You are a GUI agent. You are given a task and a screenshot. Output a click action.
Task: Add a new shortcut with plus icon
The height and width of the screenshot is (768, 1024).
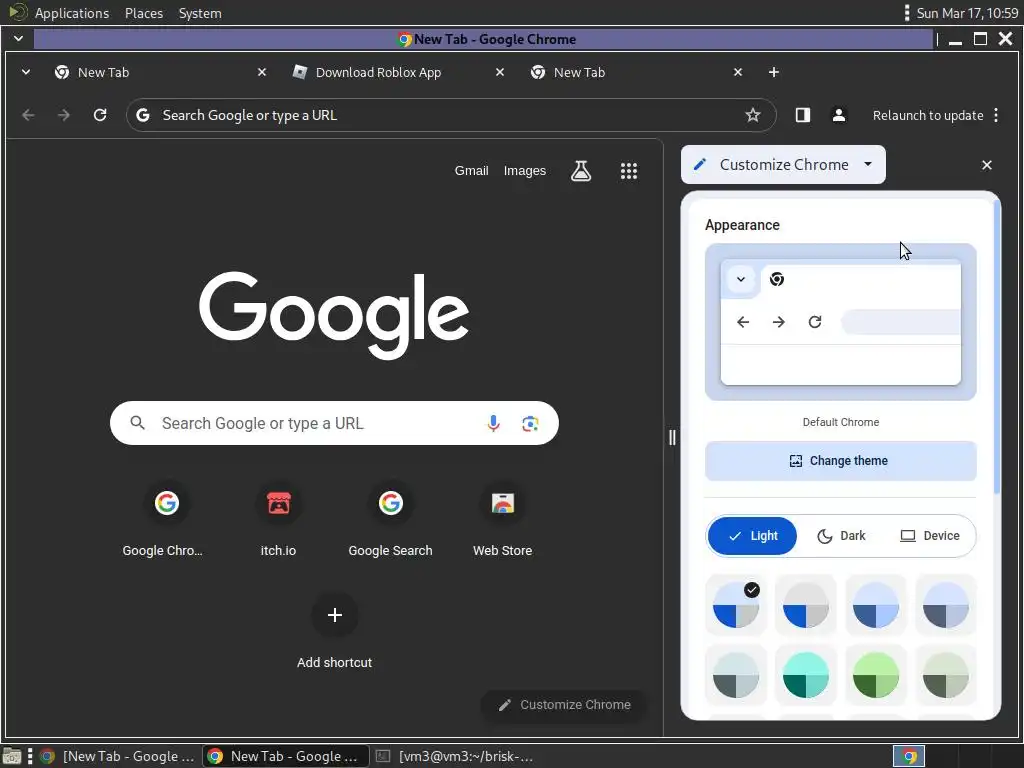coord(334,615)
